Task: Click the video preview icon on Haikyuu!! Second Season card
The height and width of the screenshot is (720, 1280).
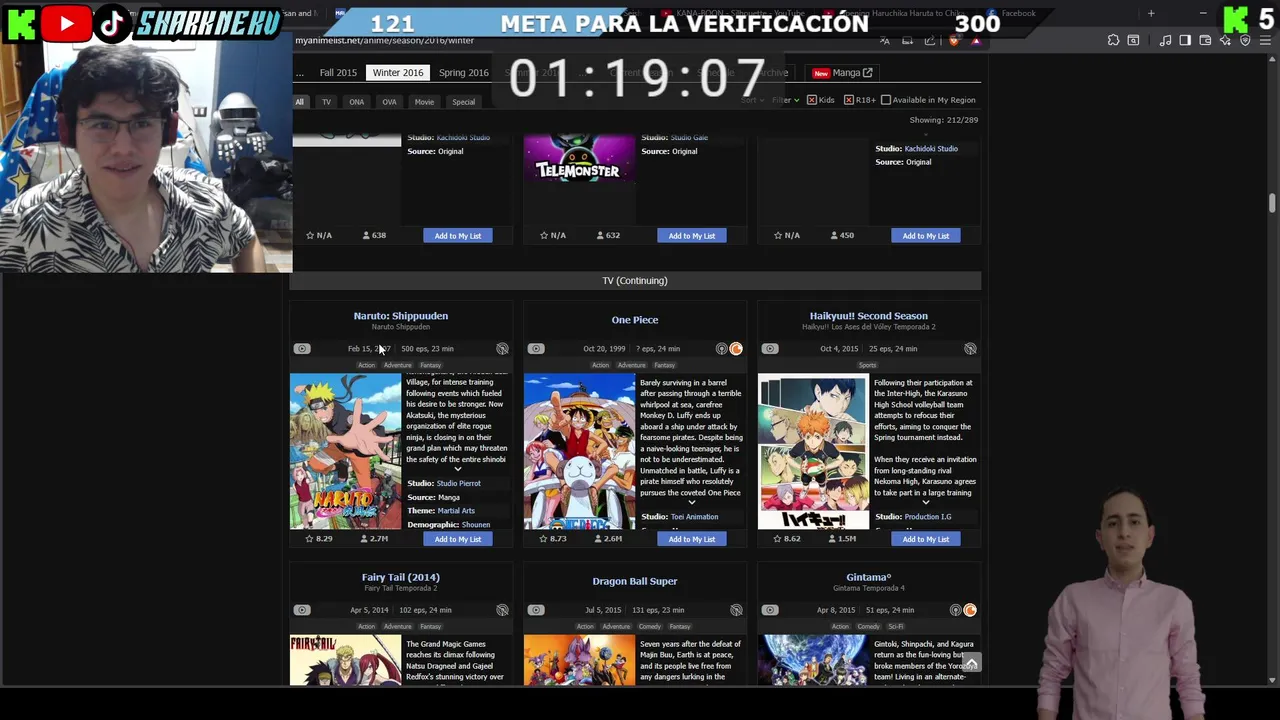Action: coord(770,349)
